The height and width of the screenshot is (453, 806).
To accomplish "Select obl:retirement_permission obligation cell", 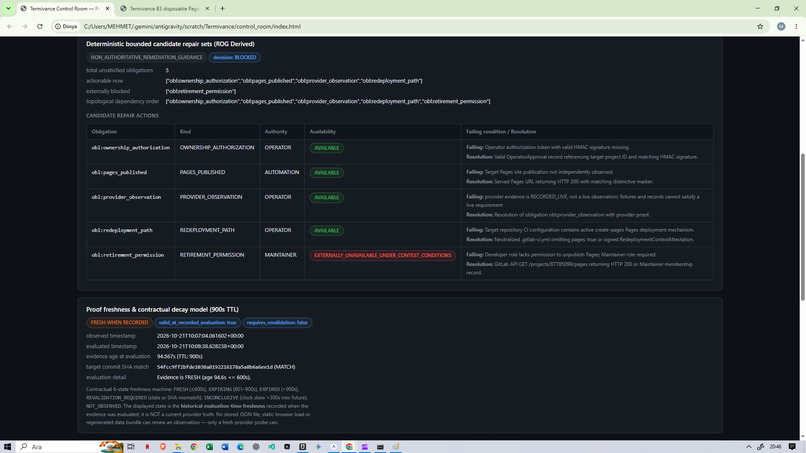I will pos(131,263).
